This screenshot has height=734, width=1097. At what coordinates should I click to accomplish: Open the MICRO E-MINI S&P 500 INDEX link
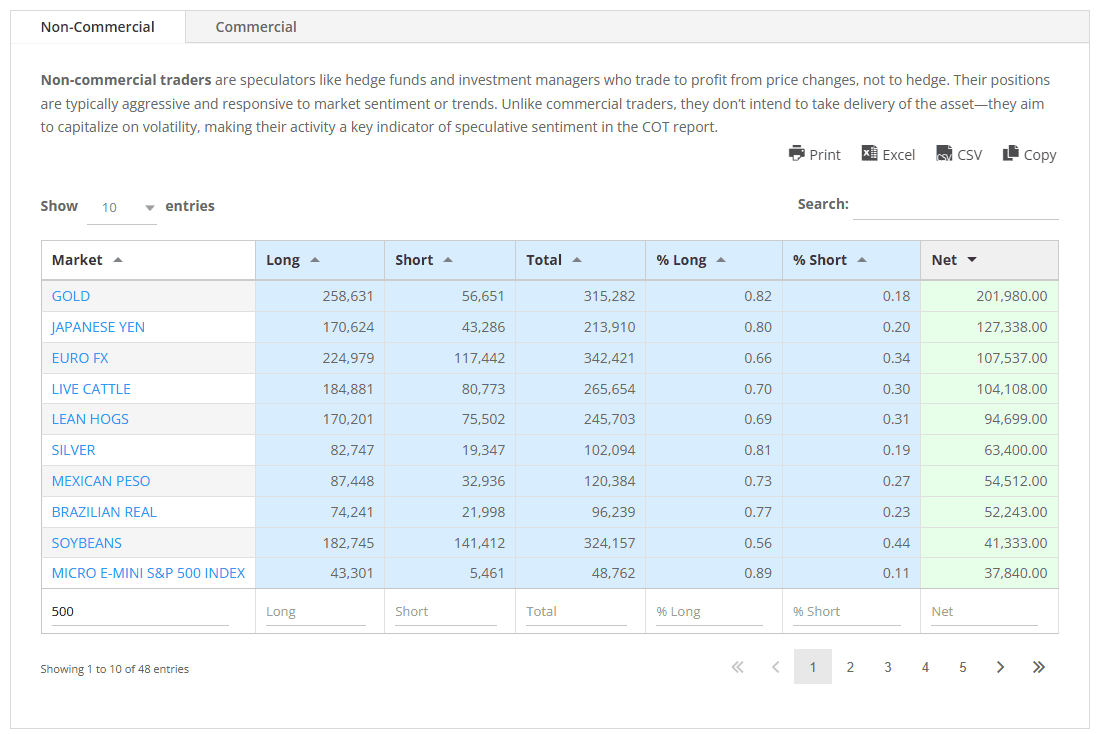coord(148,573)
